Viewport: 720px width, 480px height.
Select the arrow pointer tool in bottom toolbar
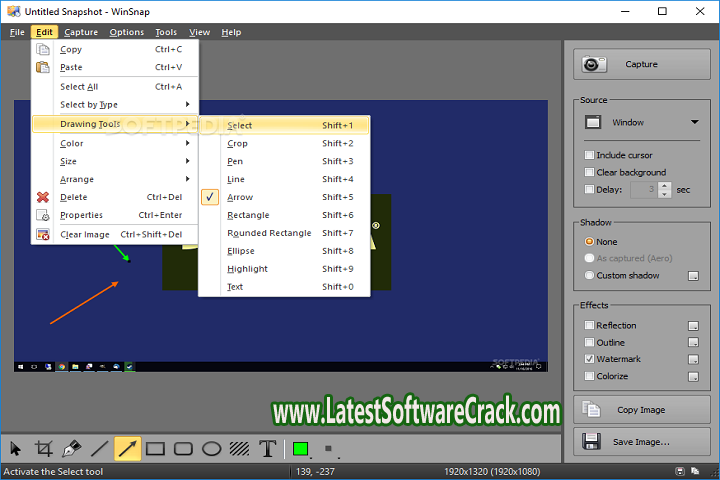[x=16, y=449]
